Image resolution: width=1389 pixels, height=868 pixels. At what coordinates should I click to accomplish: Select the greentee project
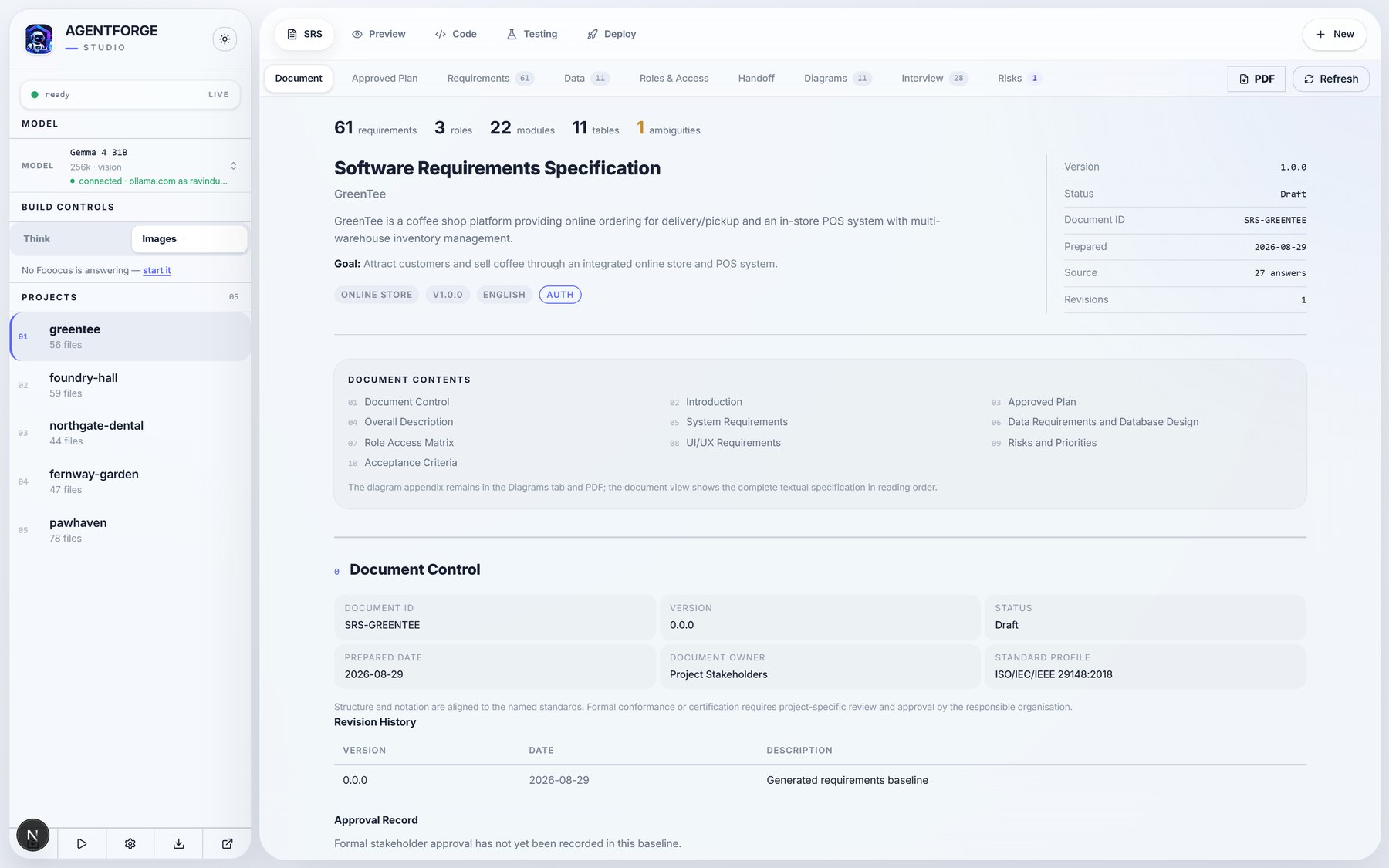(130, 336)
